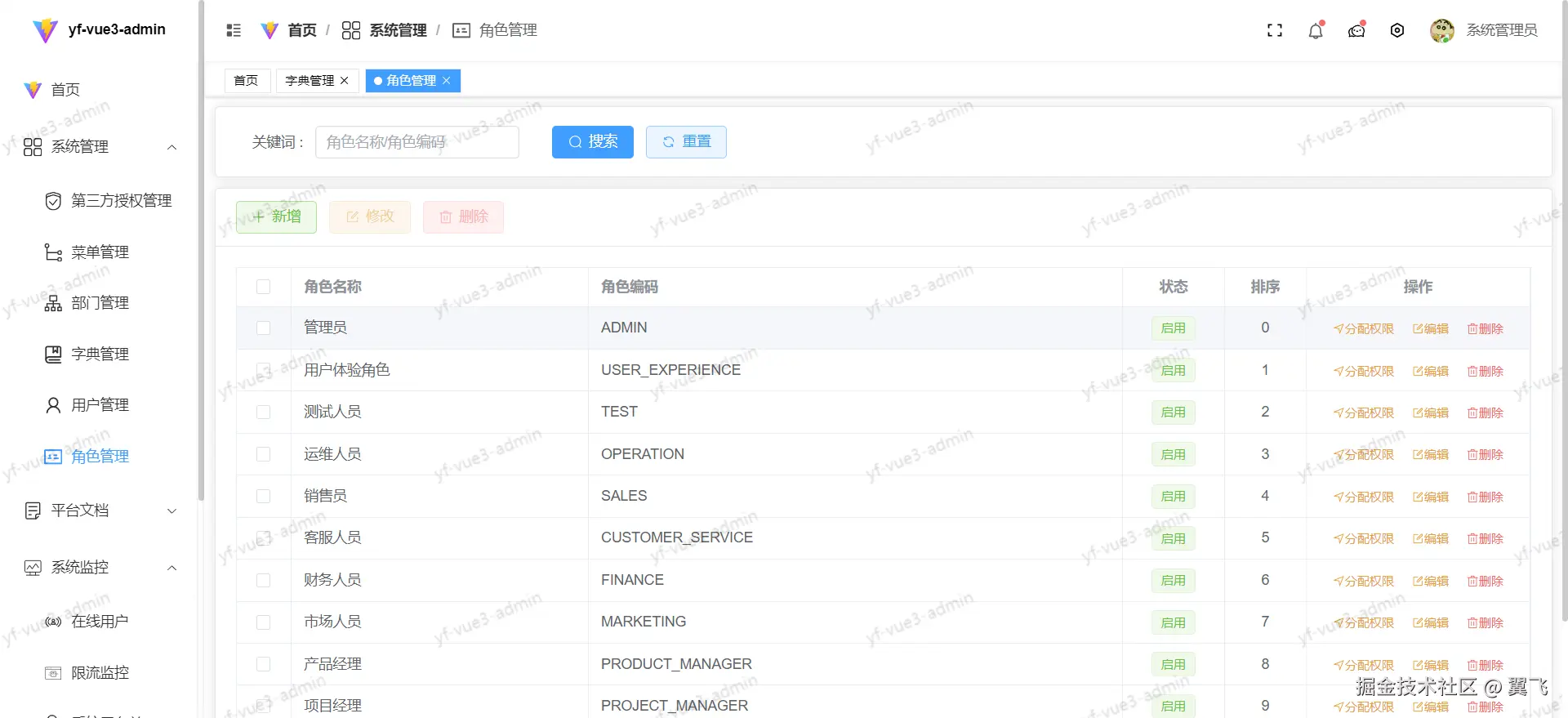Open the layout settings hexagon icon
This screenshot has height=718, width=1568.
pos(1397,30)
